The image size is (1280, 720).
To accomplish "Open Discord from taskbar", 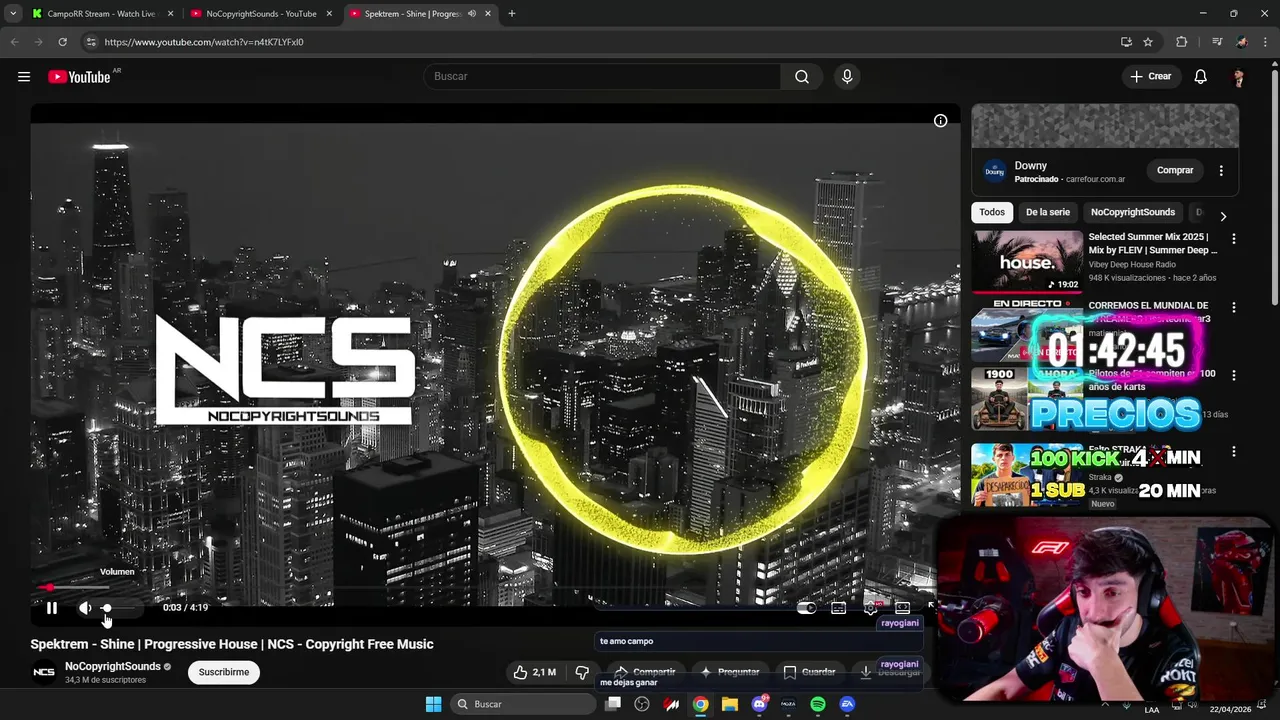I will click(x=759, y=704).
